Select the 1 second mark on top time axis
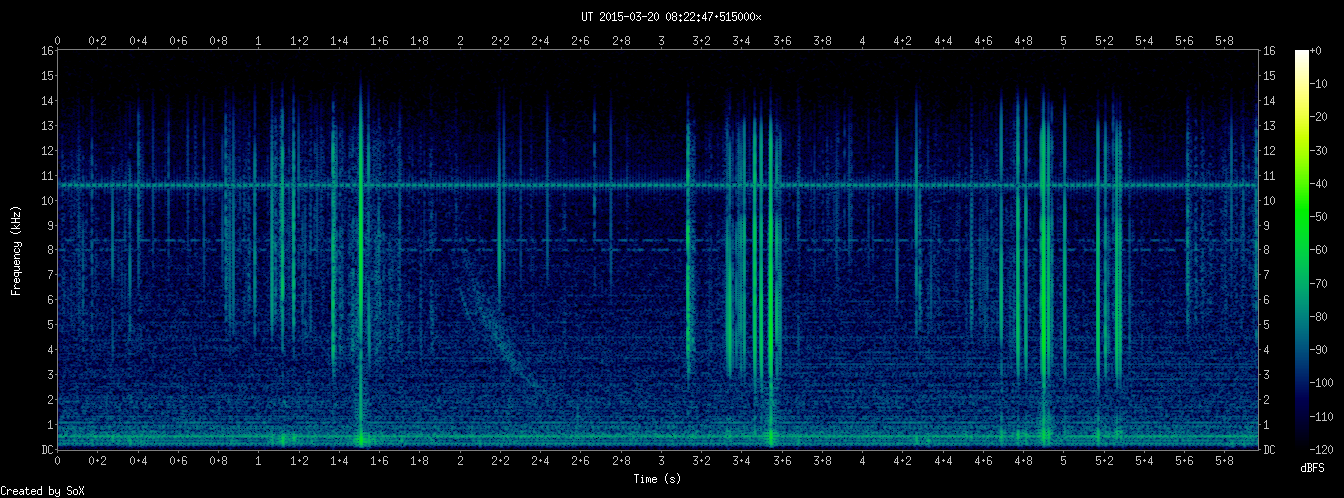Screen dimensions: 1344x498 [x=259, y=41]
